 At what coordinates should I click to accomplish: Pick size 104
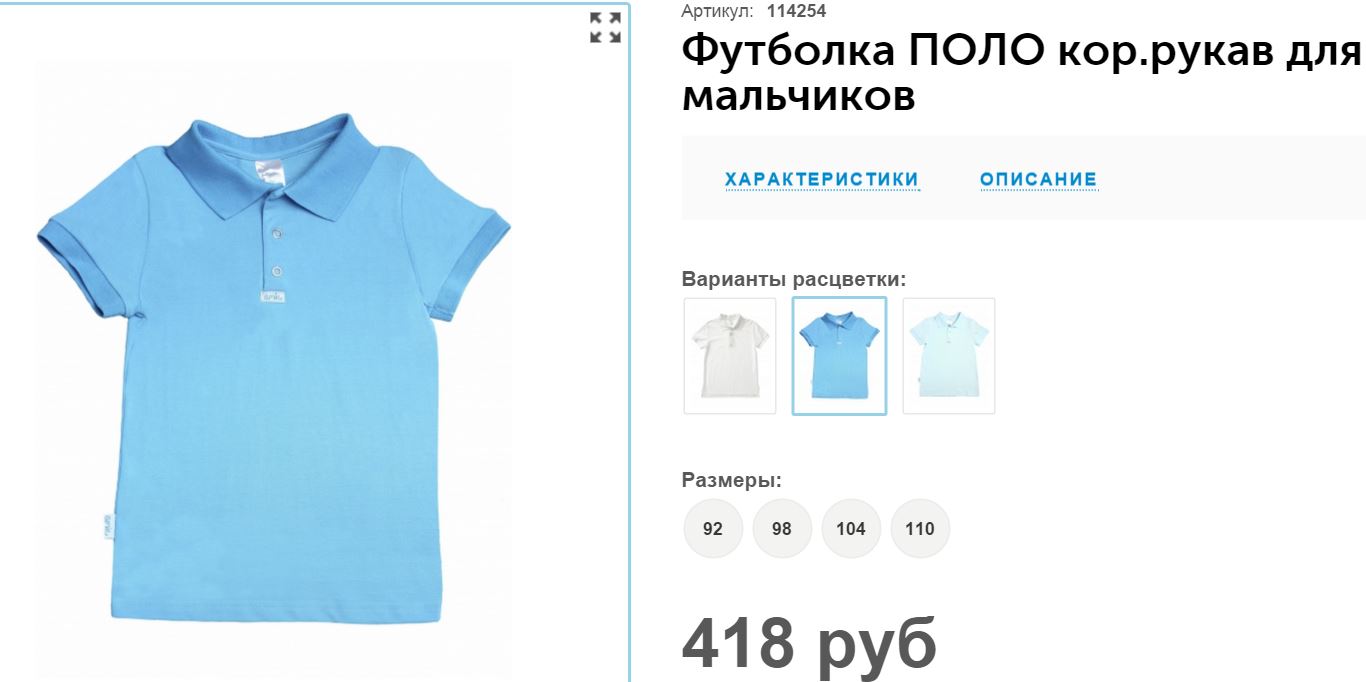(851, 528)
